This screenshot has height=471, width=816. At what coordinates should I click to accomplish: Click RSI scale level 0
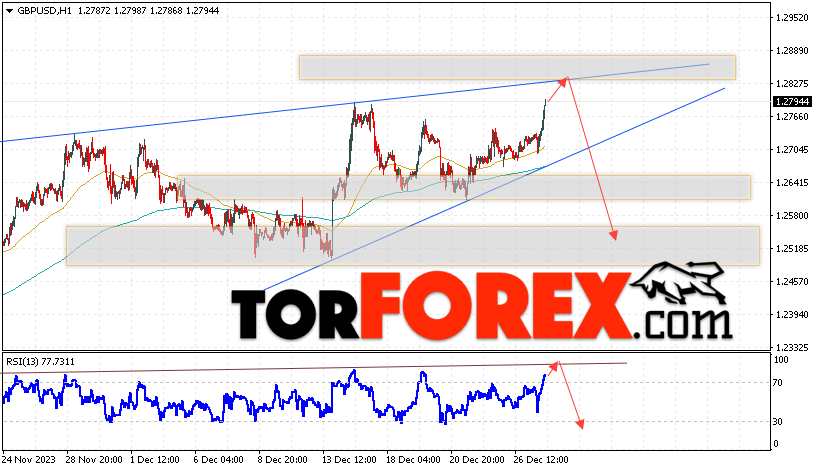click(776, 444)
